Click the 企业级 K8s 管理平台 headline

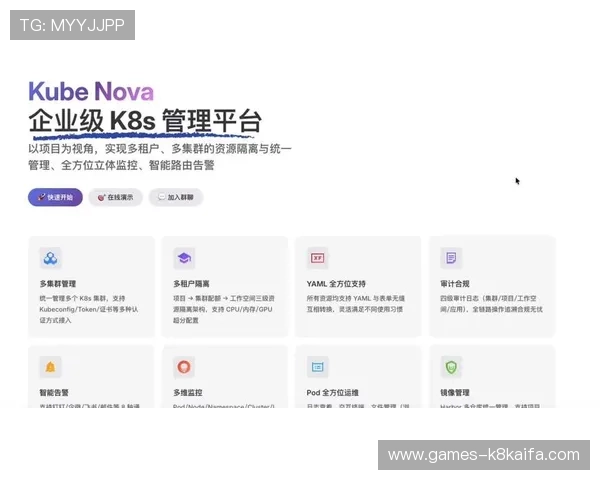point(145,121)
